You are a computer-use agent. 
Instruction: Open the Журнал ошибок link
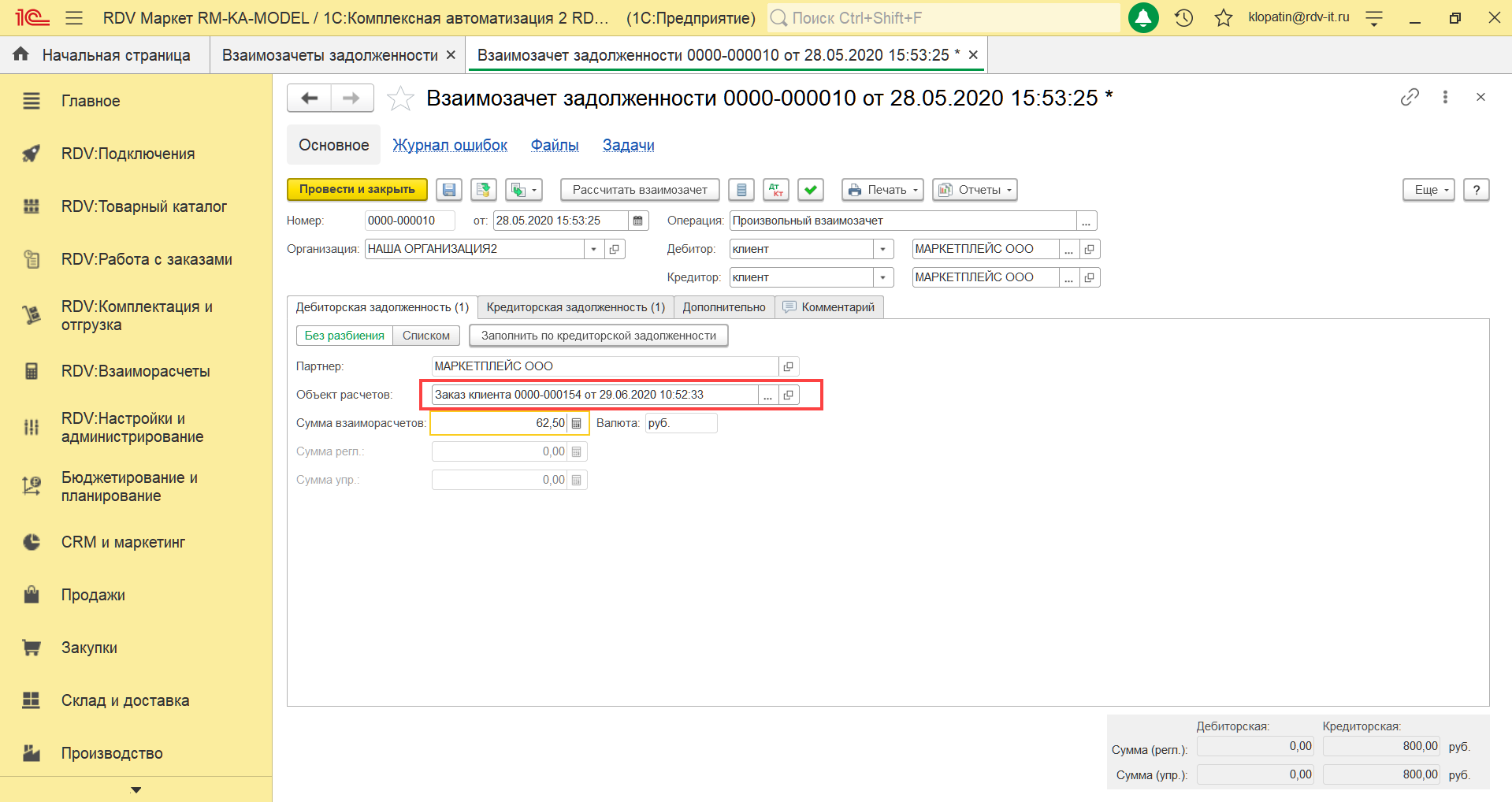tap(450, 145)
